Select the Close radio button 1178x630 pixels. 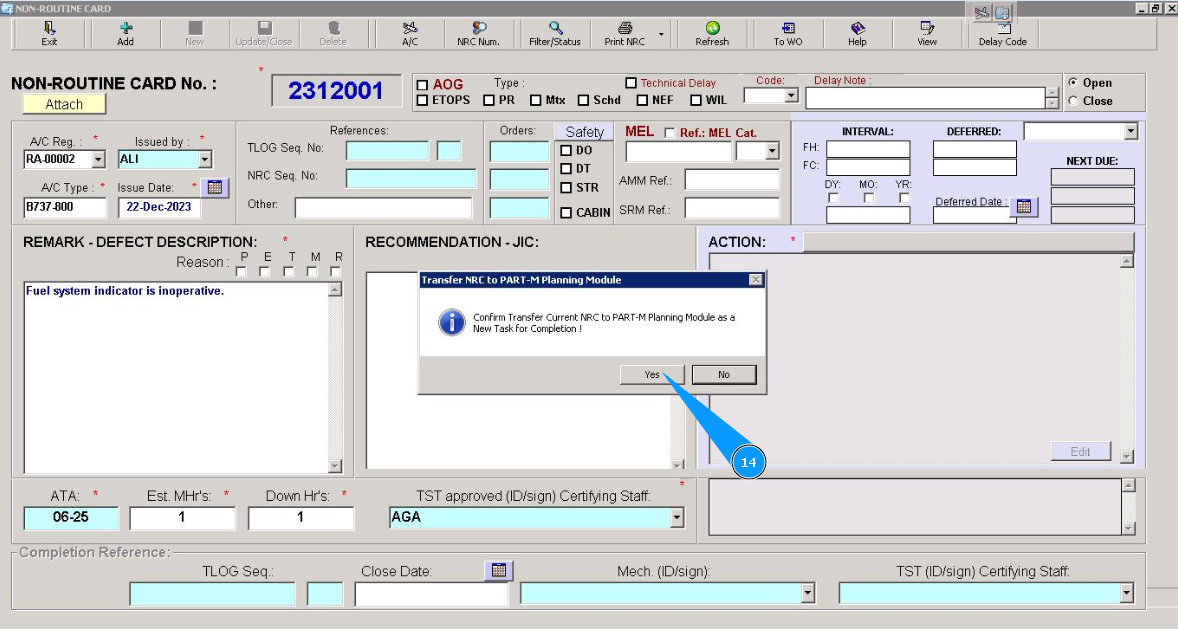(x=1073, y=101)
